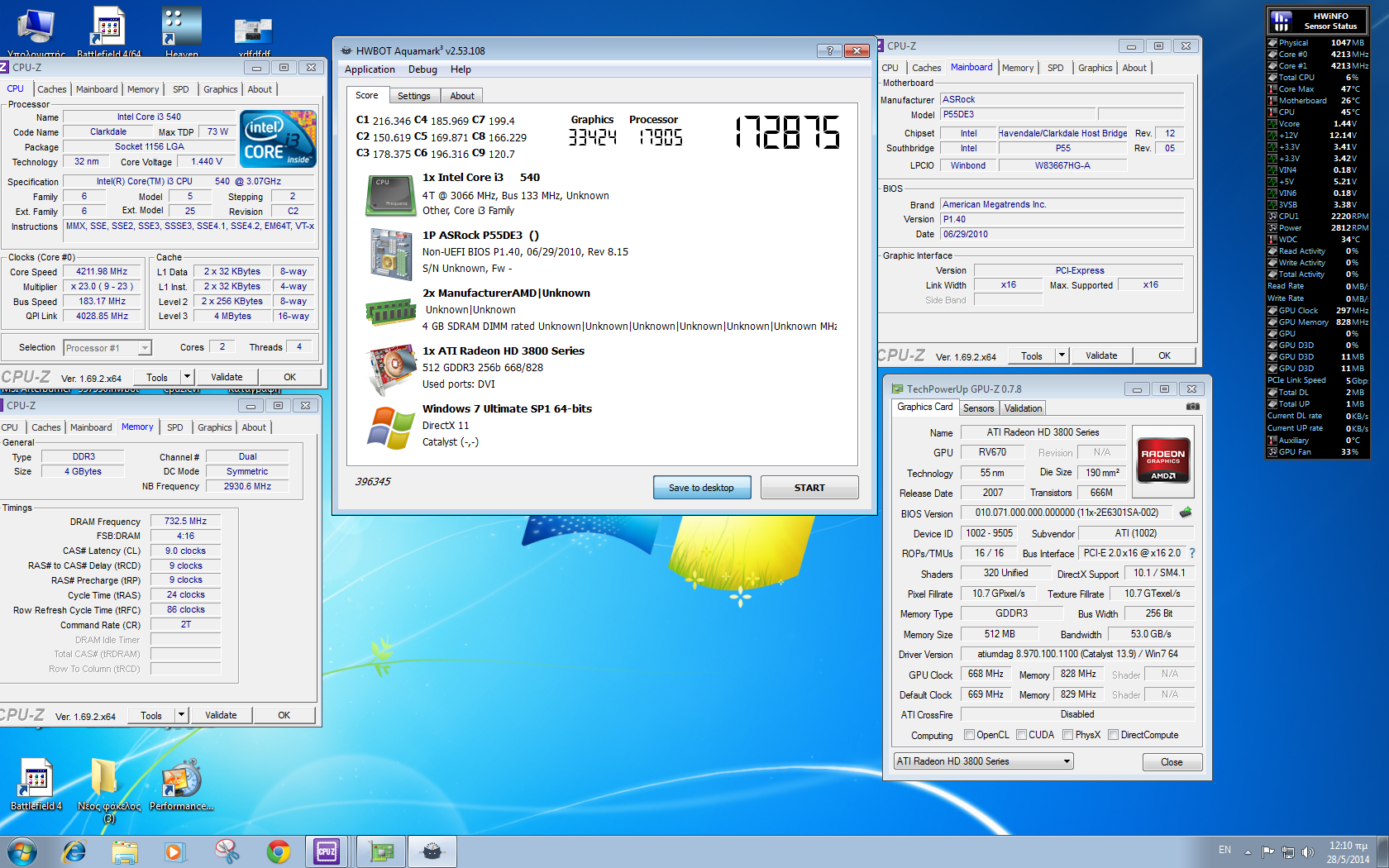
Task: Open Graphics tab in CPU-Z Mainboard window
Action: point(1095,68)
